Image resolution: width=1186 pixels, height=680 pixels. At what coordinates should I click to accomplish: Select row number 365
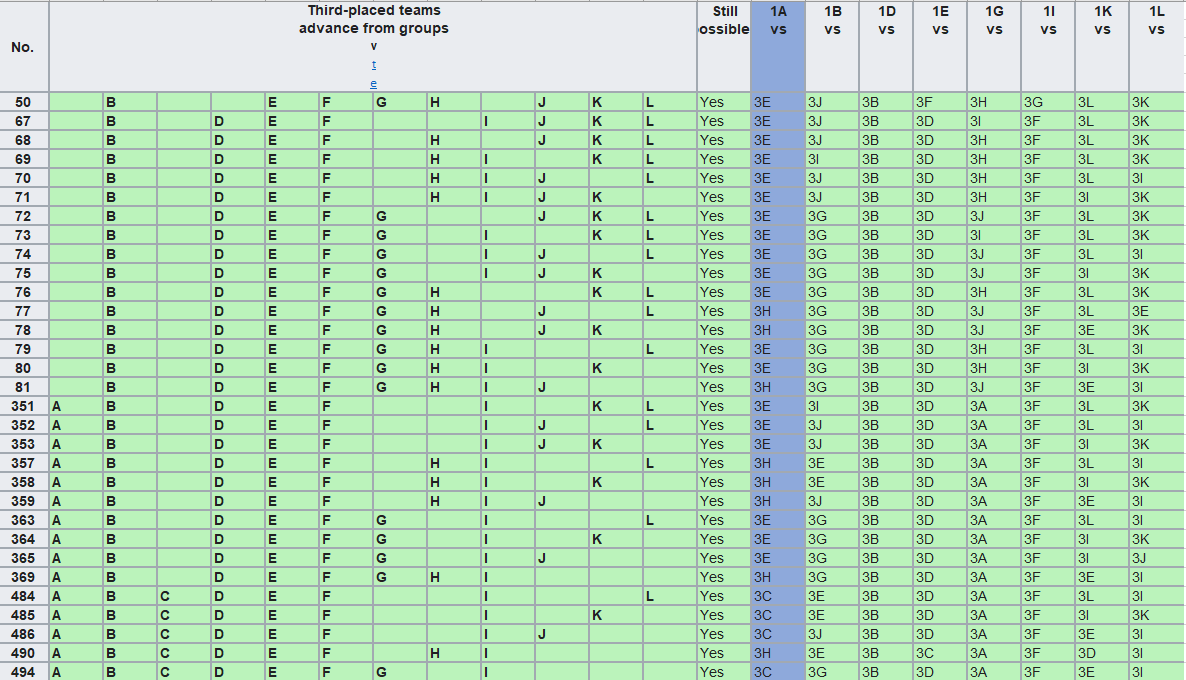[x=23, y=558]
